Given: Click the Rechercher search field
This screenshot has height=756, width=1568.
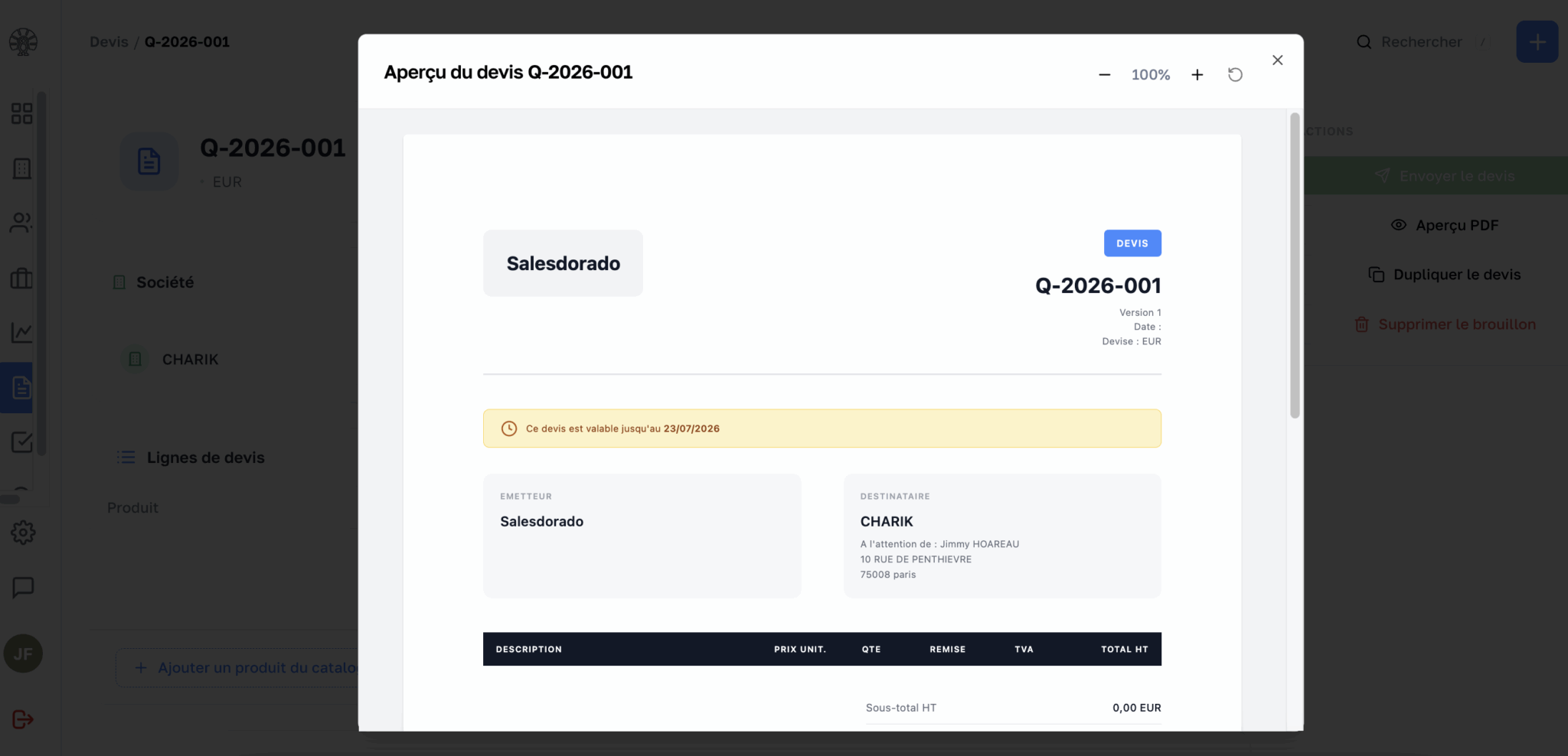Looking at the screenshot, I should coord(1423,42).
